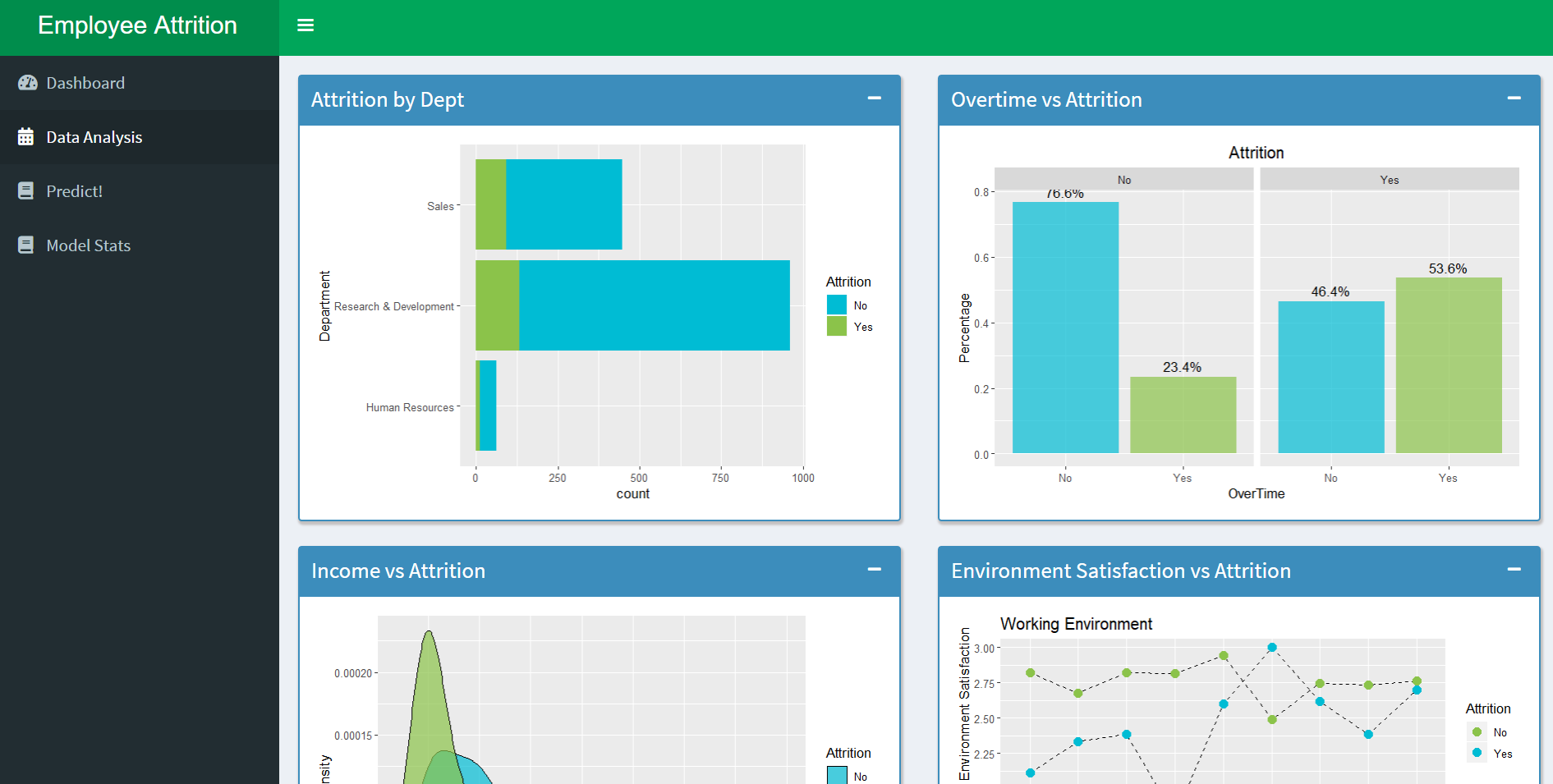Screen dimensions: 1553x784
Task: Click the Working Environment chart title
Action: tap(1076, 624)
